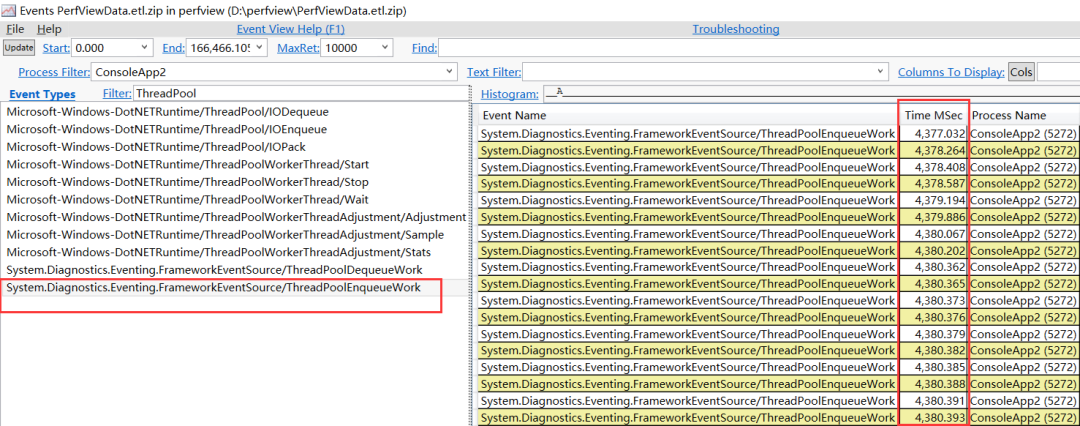Open the Event View Help (F1) link

[x=290, y=29]
